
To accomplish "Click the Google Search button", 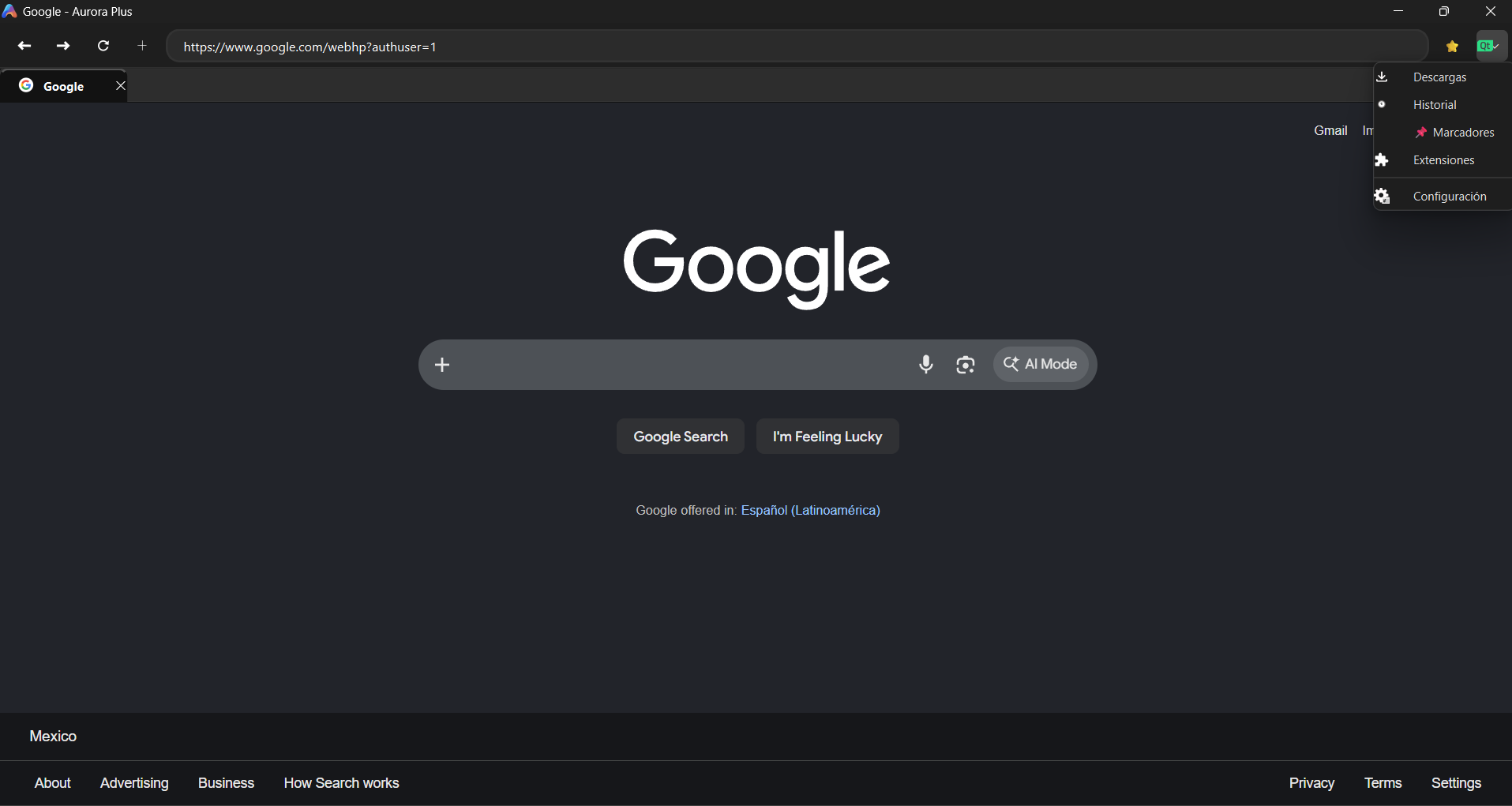I will 681,436.
